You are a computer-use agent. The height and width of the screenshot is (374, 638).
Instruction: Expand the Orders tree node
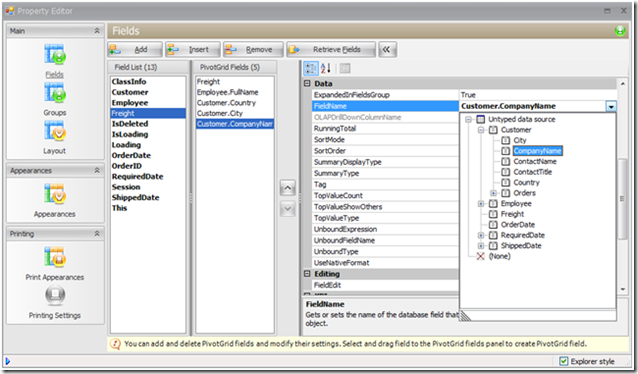tap(493, 193)
